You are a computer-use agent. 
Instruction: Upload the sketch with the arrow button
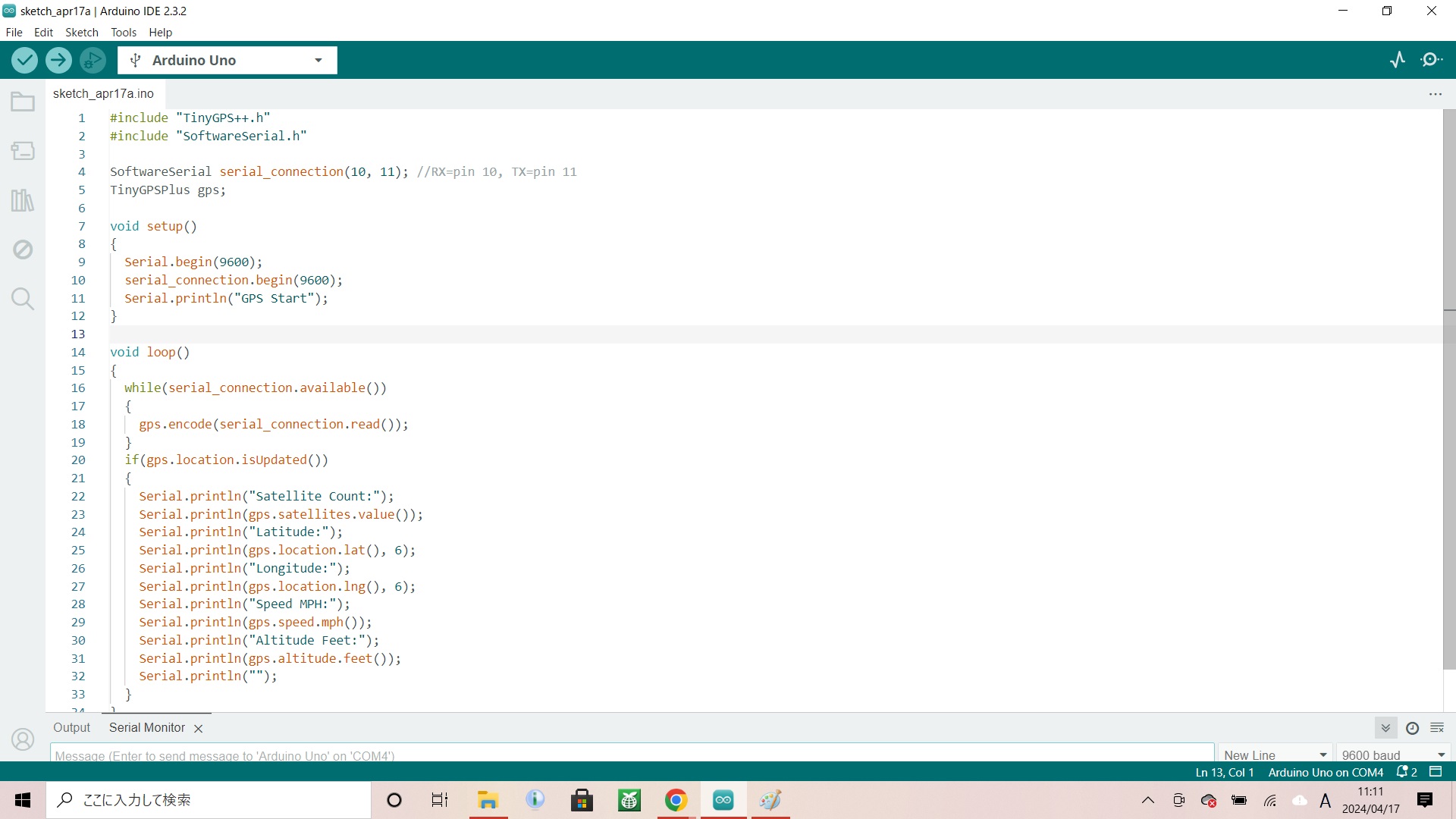(x=58, y=60)
